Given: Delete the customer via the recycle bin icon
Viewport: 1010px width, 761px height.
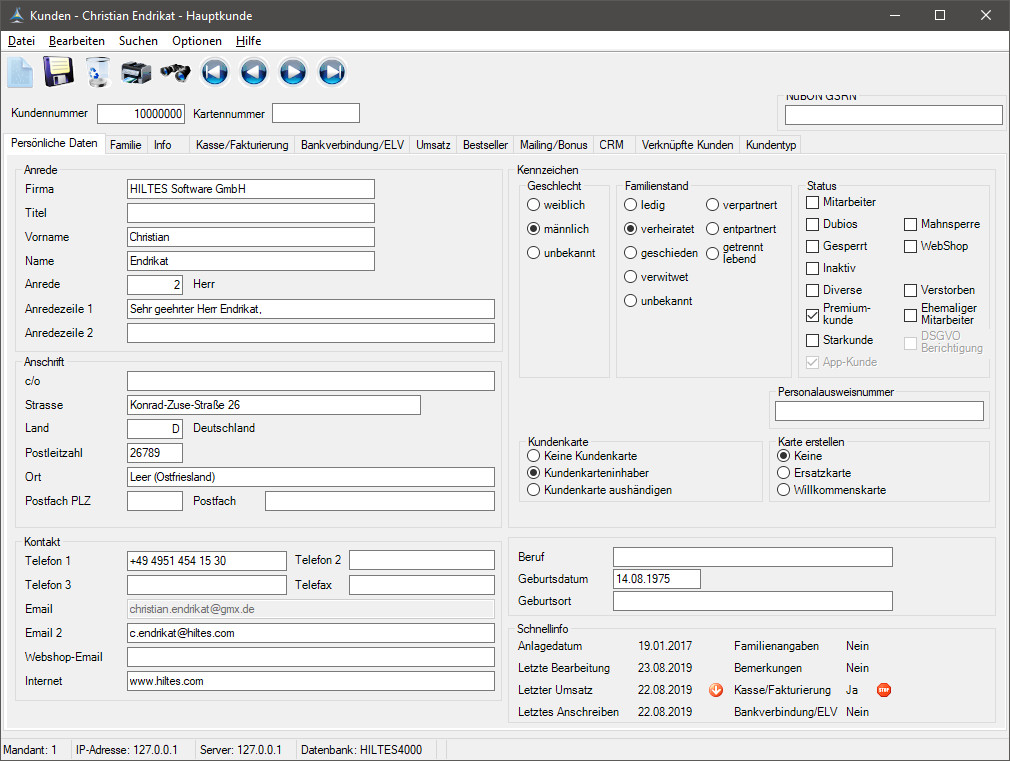Looking at the screenshot, I should tap(98, 72).
